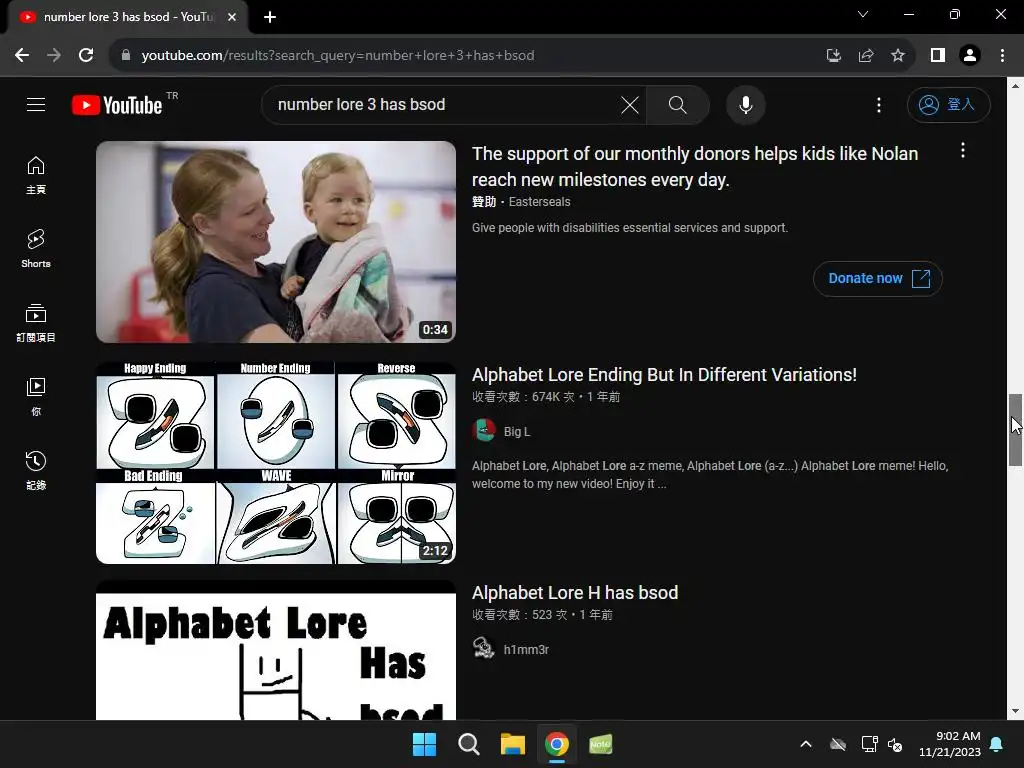Click the install/download page icon in address bar
Viewport: 1024px width, 768px height.
(833, 56)
